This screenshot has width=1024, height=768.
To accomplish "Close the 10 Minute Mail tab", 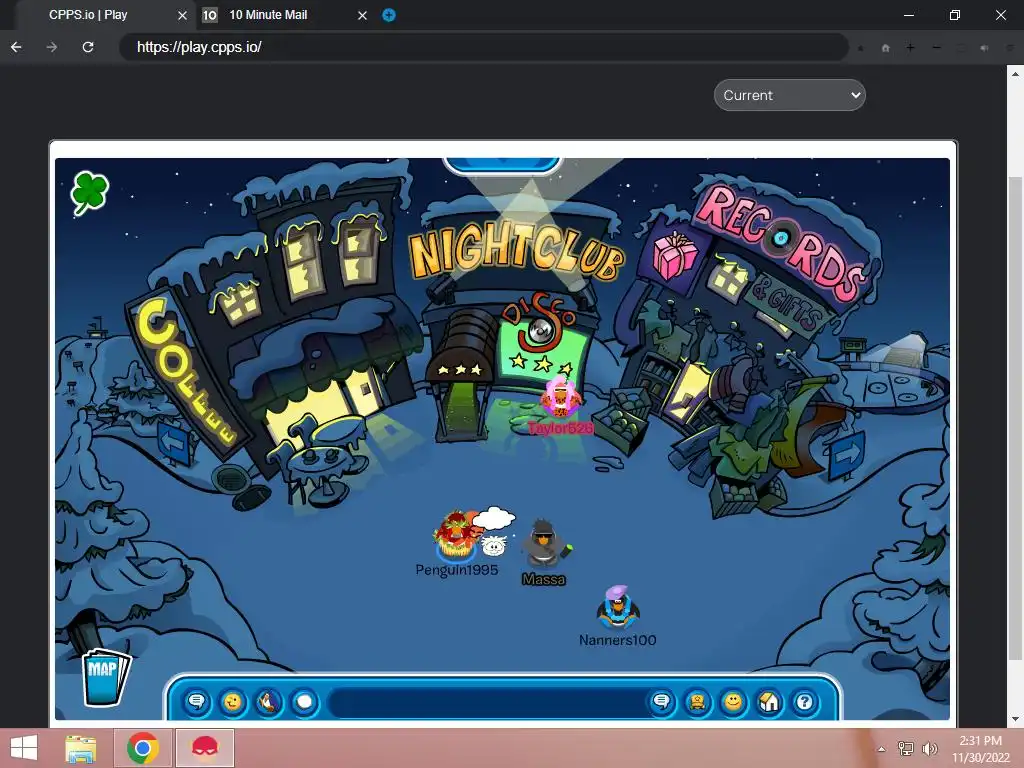I will click(x=362, y=15).
